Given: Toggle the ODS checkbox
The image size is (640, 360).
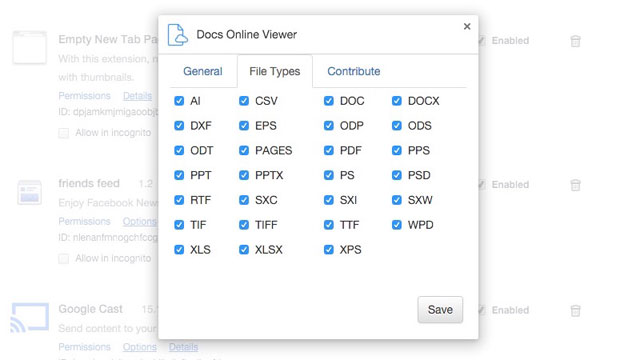Looking at the screenshot, I should coord(397,126).
